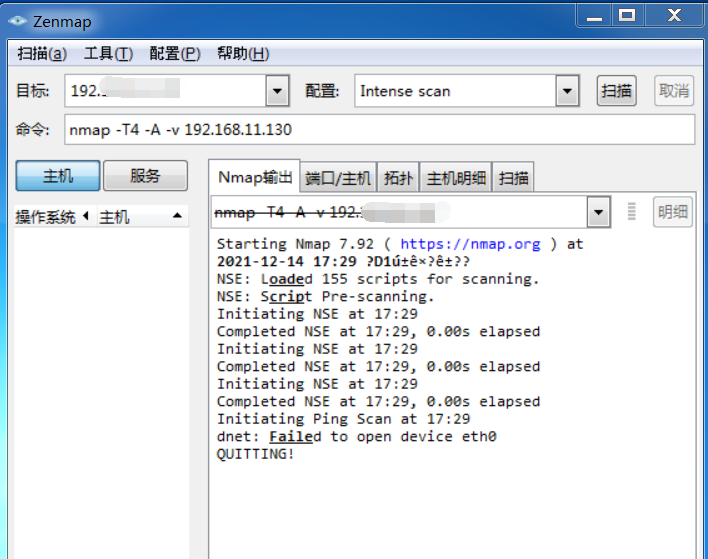Image resolution: width=708 pixels, height=559 pixels.
Task: Click the 扫描 scan button
Action: [x=616, y=91]
